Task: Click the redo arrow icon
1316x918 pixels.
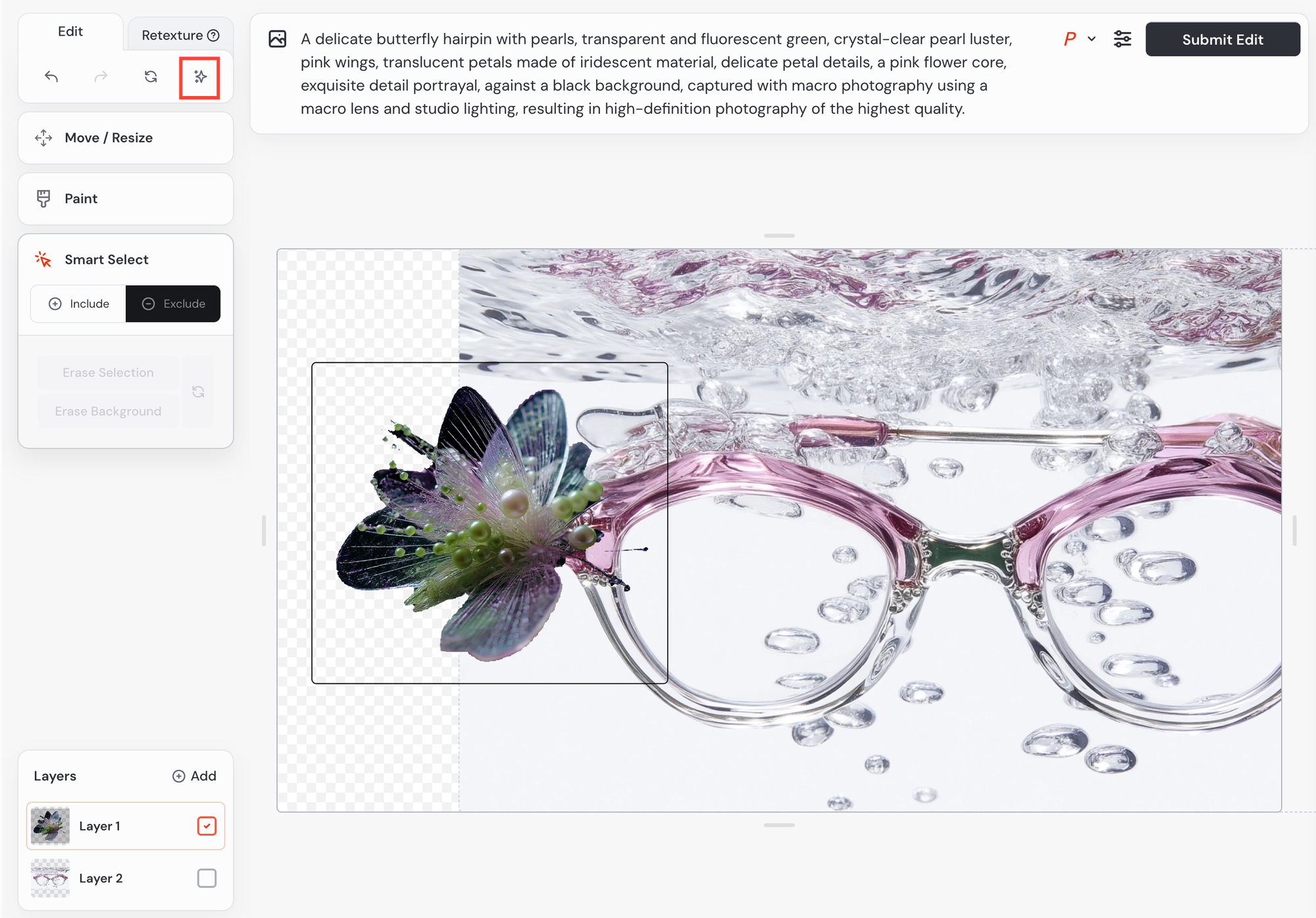Action: [x=101, y=77]
